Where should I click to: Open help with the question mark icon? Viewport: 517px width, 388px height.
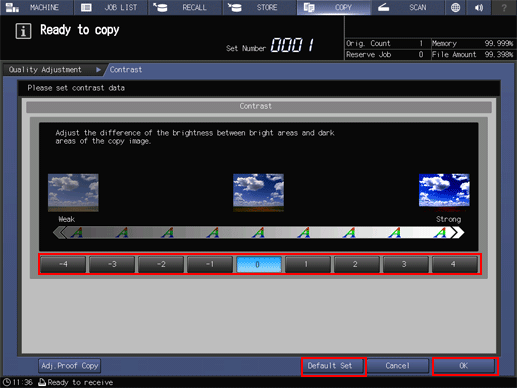pos(504,7)
